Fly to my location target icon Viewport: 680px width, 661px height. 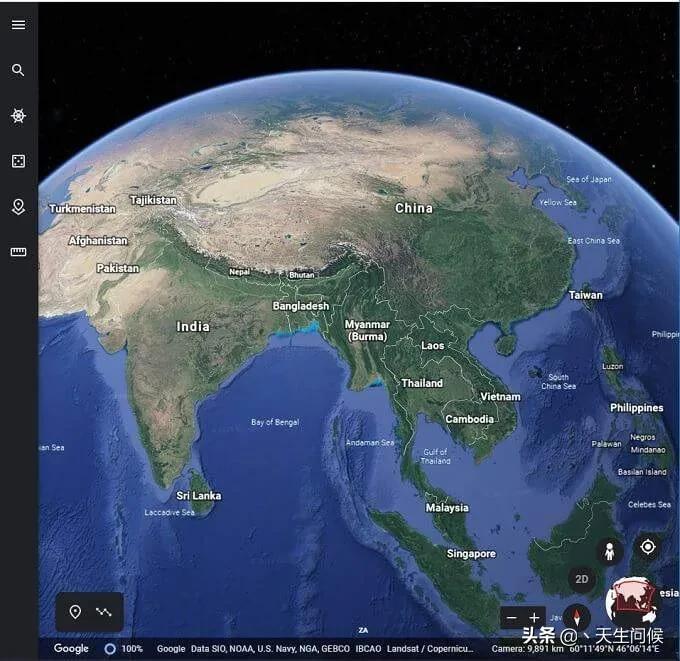pyautogui.click(x=648, y=547)
